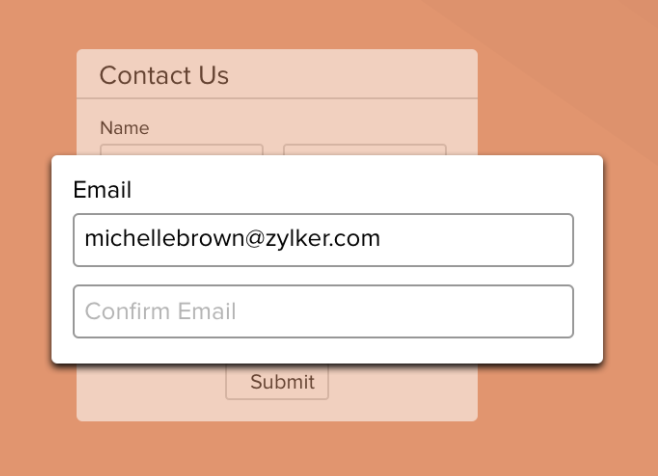This screenshot has width=658, height=476.
Task: Click empty right end of Email field
Action: click(500, 240)
